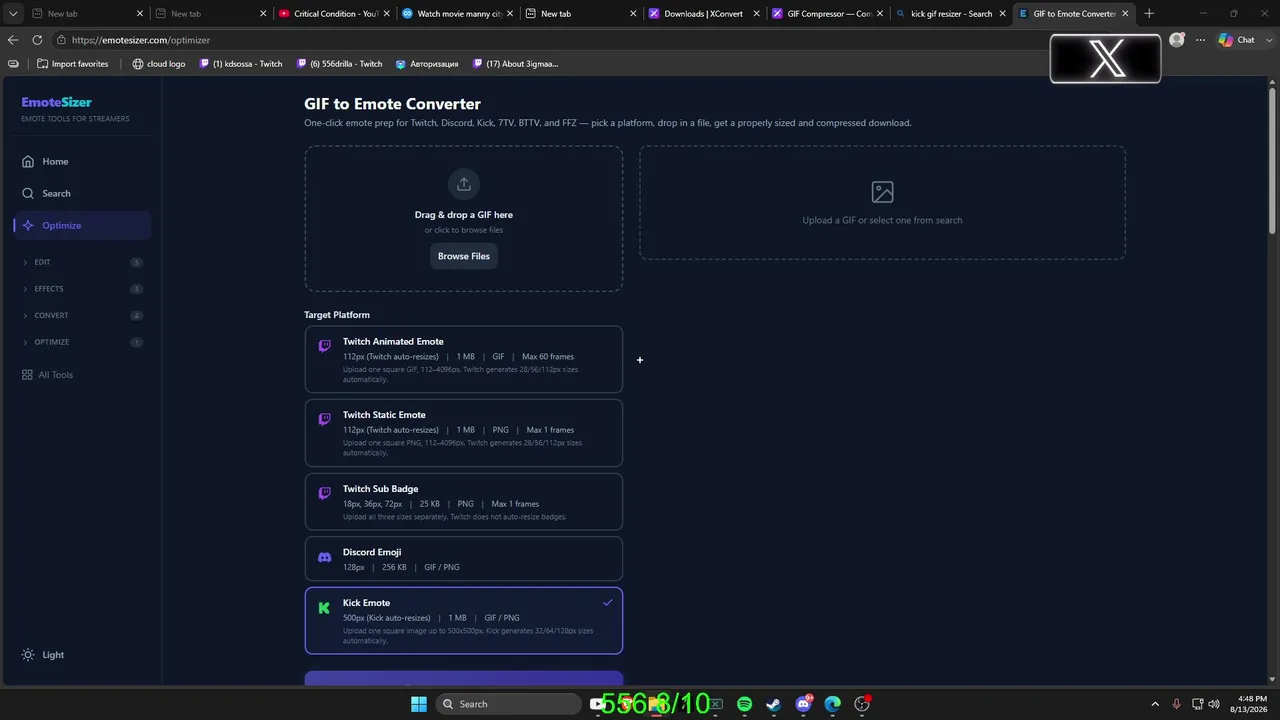1280x720 pixels.
Task: Click the EmoteSizer logo
Action: click(x=57, y=102)
